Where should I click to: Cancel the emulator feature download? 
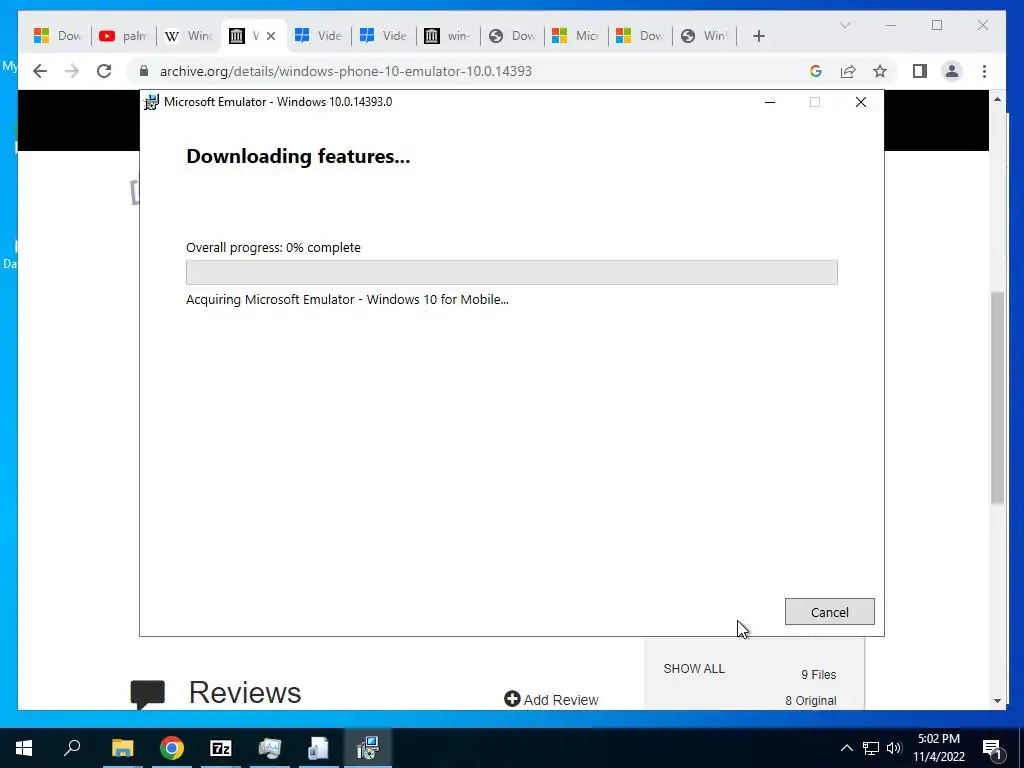click(829, 612)
